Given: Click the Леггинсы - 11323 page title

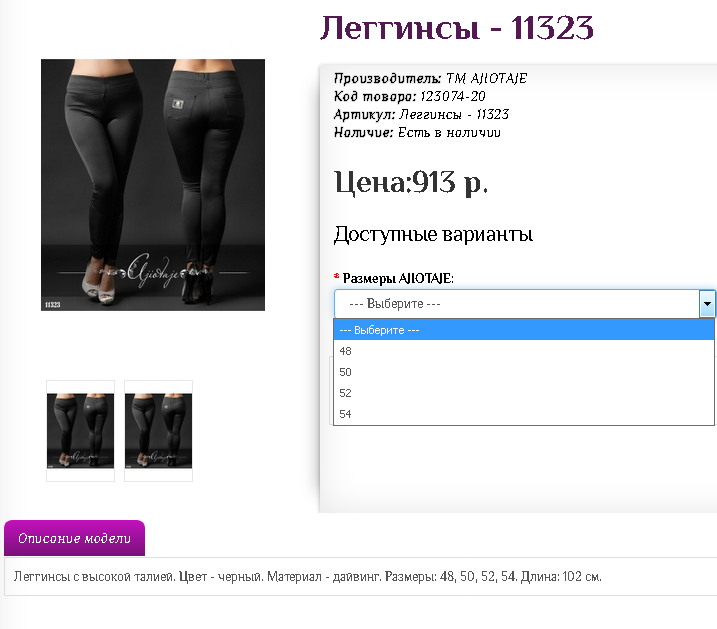Looking at the screenshot, I should (x=456, y=28).
